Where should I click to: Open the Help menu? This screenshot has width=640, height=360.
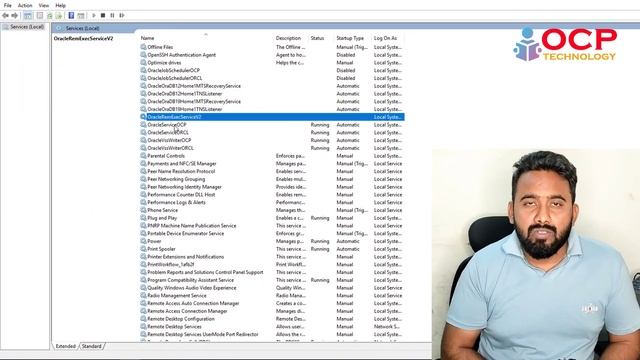(x=60, y=5)
